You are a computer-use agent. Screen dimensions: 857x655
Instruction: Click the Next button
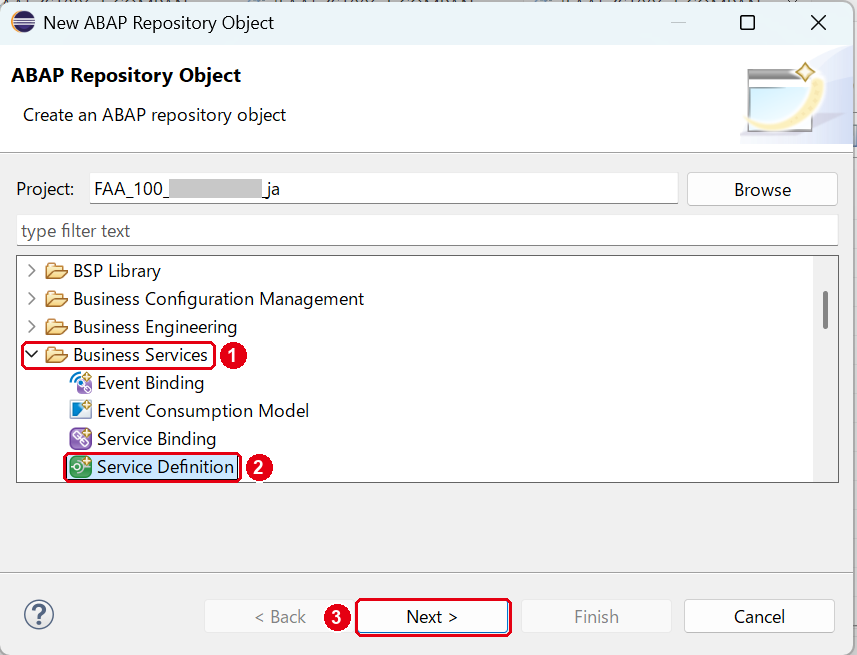(433, 617)
